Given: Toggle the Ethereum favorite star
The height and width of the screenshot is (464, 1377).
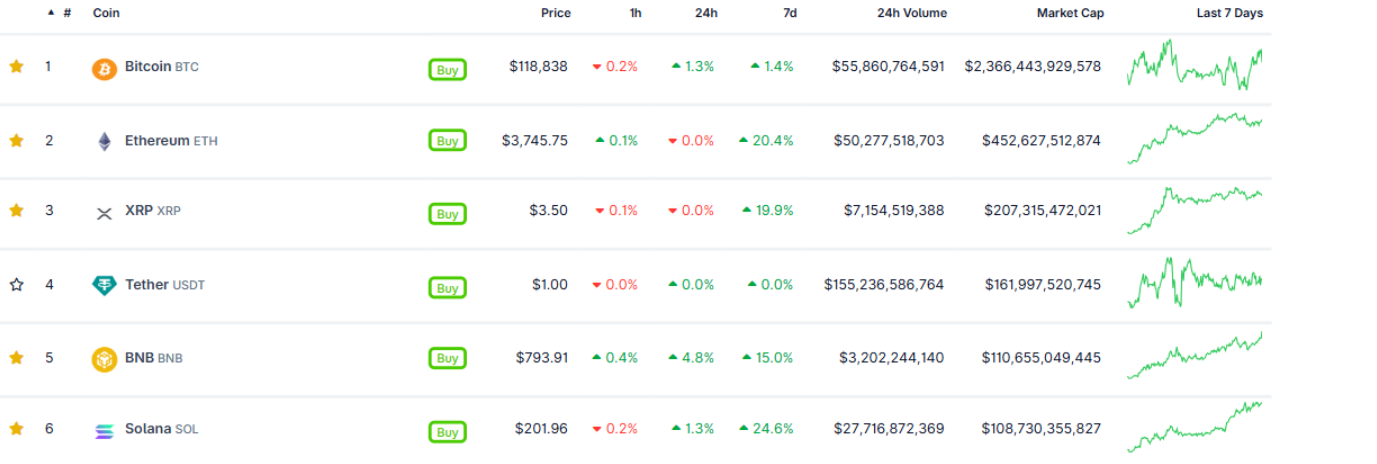Looking at the screenshot, I should pyautogui.click(x=16, y=140).
